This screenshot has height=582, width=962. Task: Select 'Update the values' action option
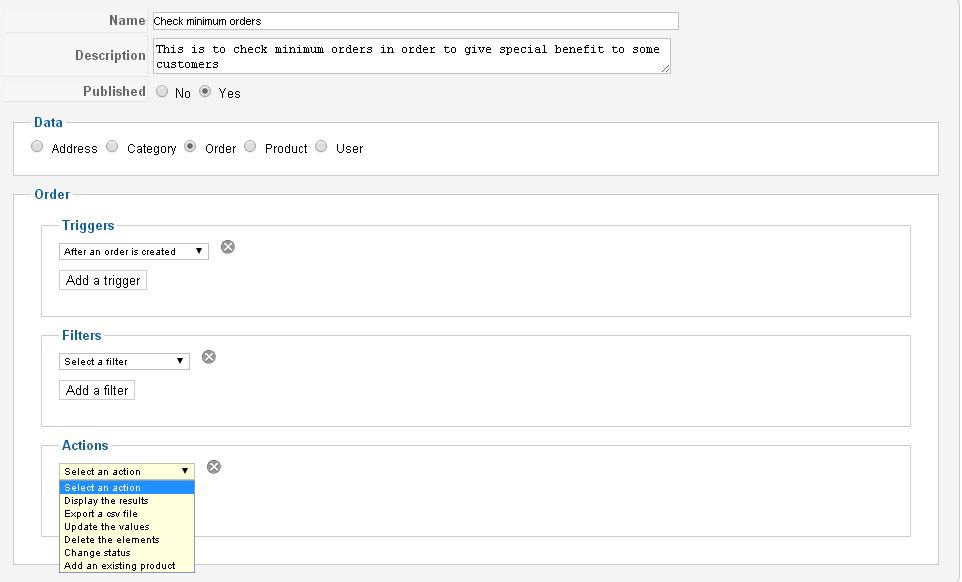[106, 527]
